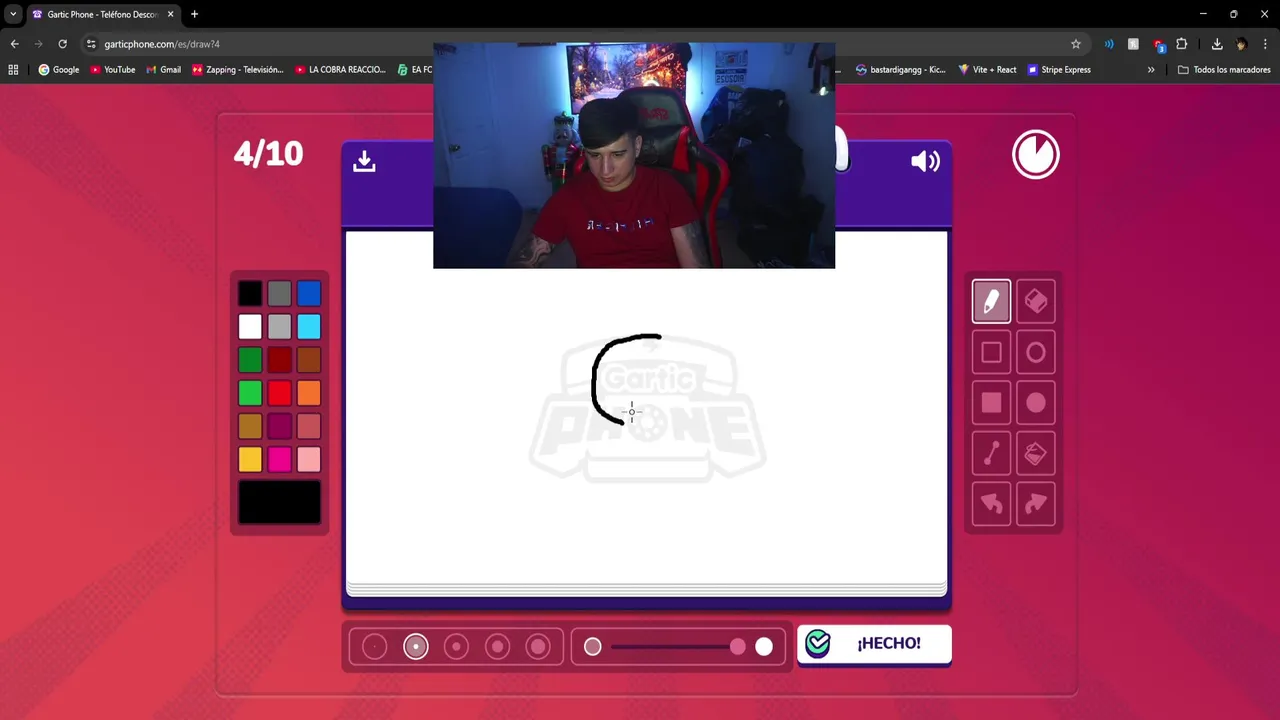Pick the blue color swatch
Image resolution: width=1280 pixels, height=720 pixels.
(x=308, y=294)
